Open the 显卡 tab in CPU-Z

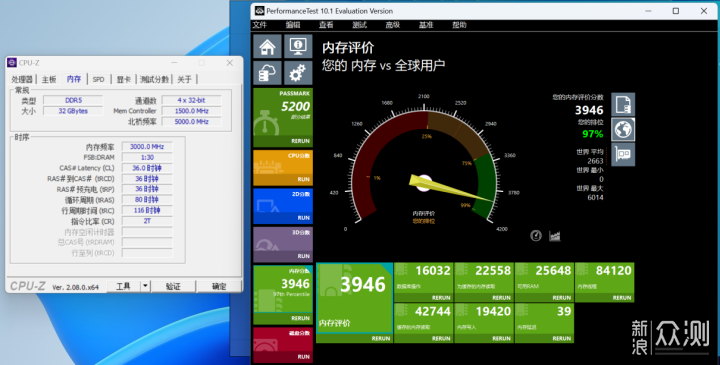pyautogui.click(x=124, y=79)
